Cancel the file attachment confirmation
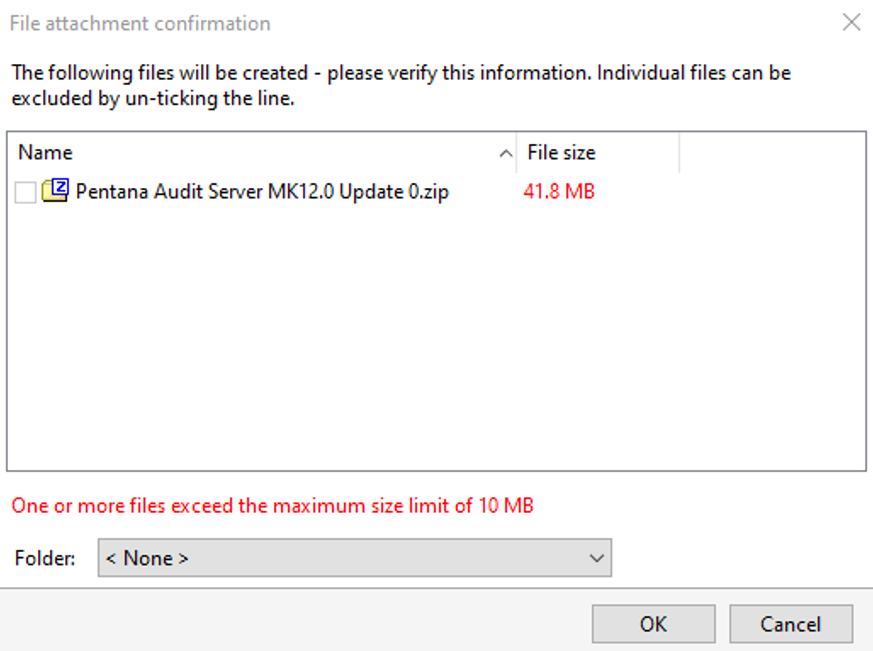873x651 pixels. tap(791, 624)
